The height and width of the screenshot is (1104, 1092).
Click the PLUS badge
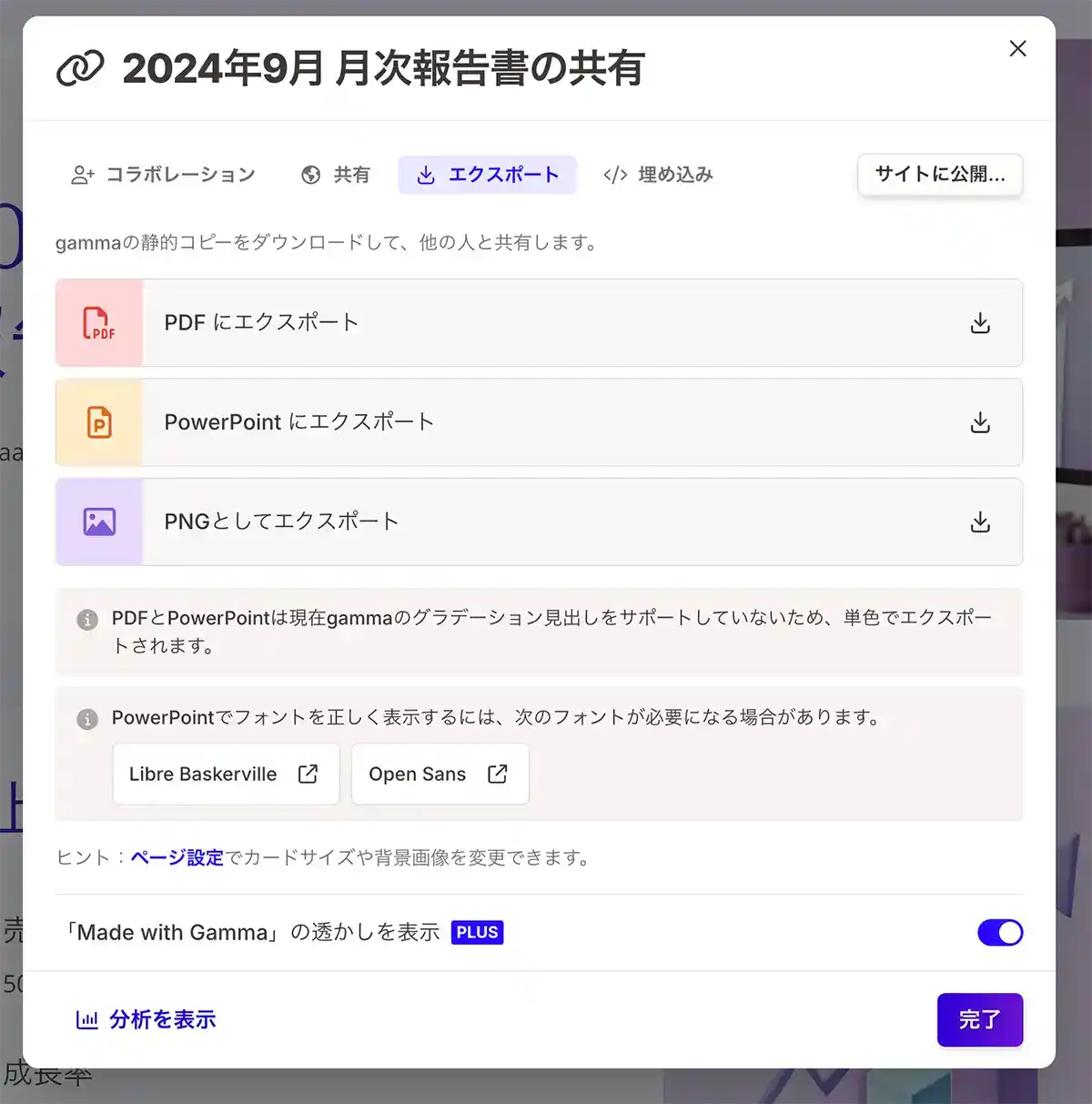(477, 932)
